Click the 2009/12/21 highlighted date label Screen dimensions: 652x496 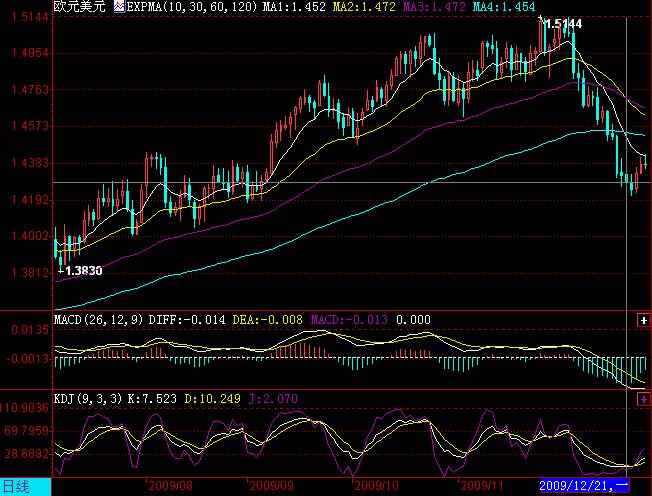tap(584, 485)
